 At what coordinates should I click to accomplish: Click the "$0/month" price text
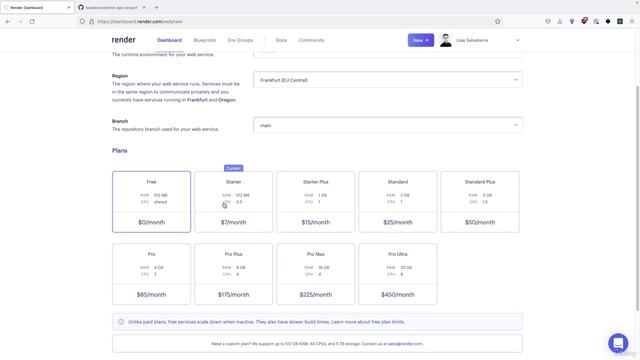151,222
